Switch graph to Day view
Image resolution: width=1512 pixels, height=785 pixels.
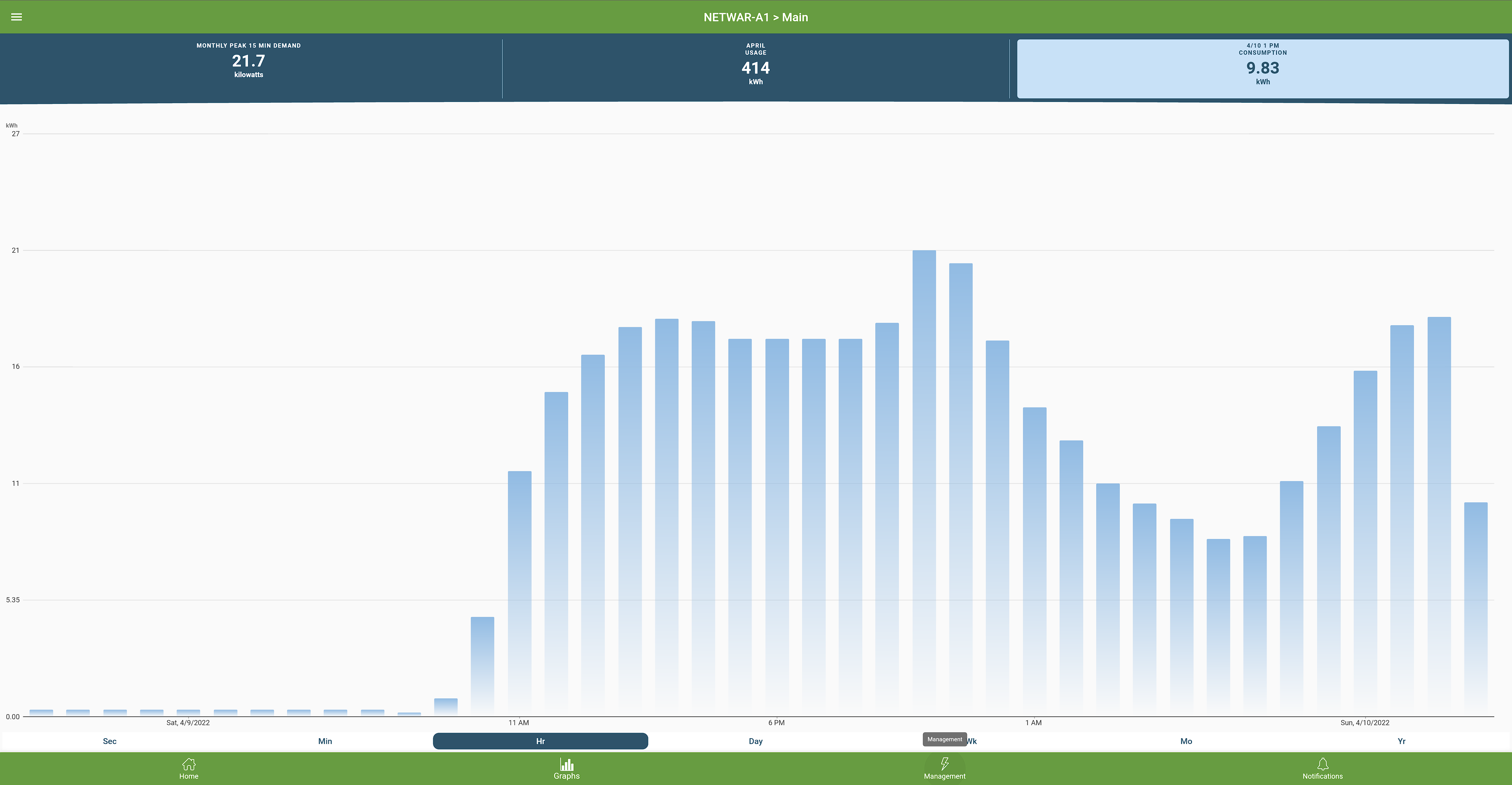[756, 741]
